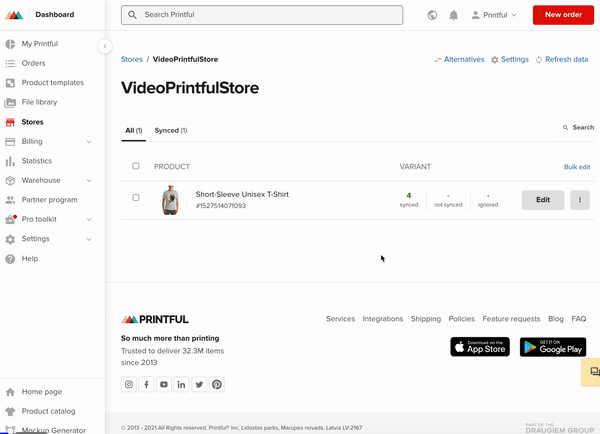This screenshot has width=600, height=434.
Task: Open File library icon in sidebar
Action: (x=10, y=103)
